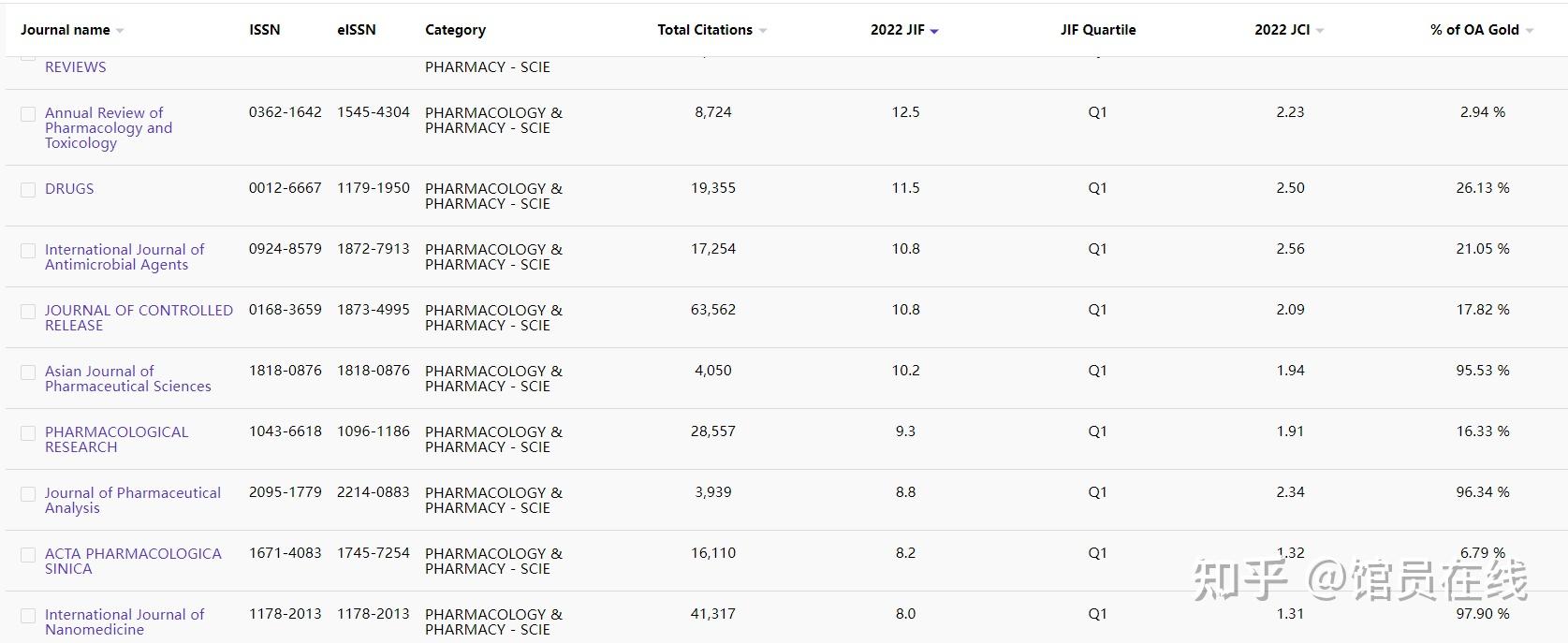The height and width of the screenshot is (643, 1568).
Task: Click the Total Citations column header text
Action: [x=704, y=30]
